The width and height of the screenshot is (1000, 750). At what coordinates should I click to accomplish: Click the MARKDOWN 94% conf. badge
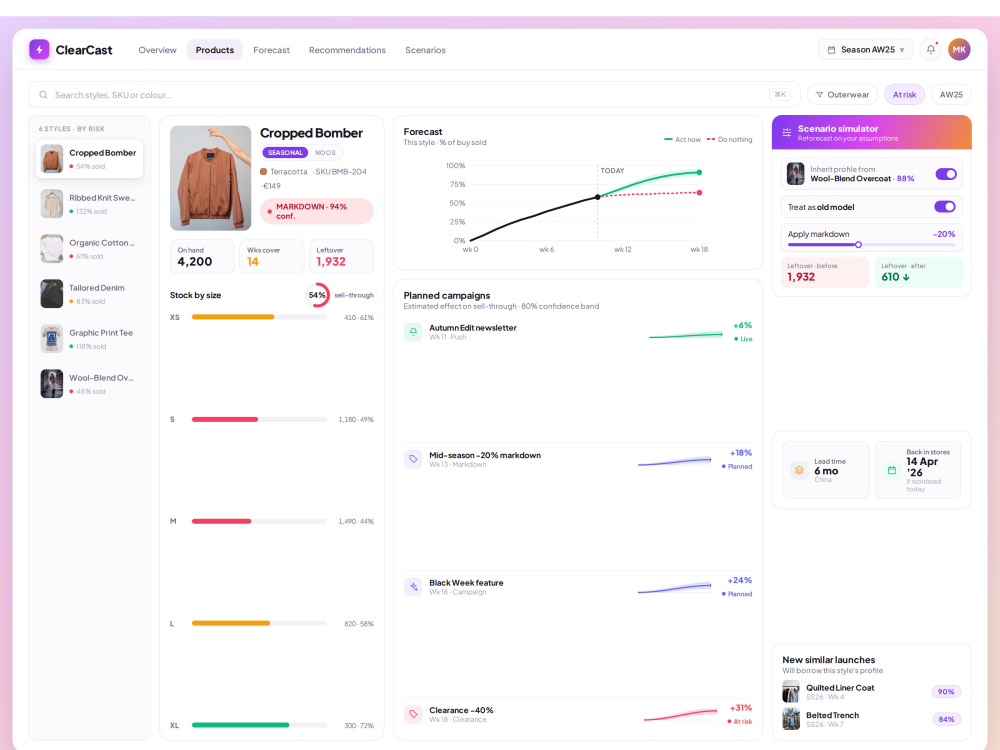tap(316, 211)
